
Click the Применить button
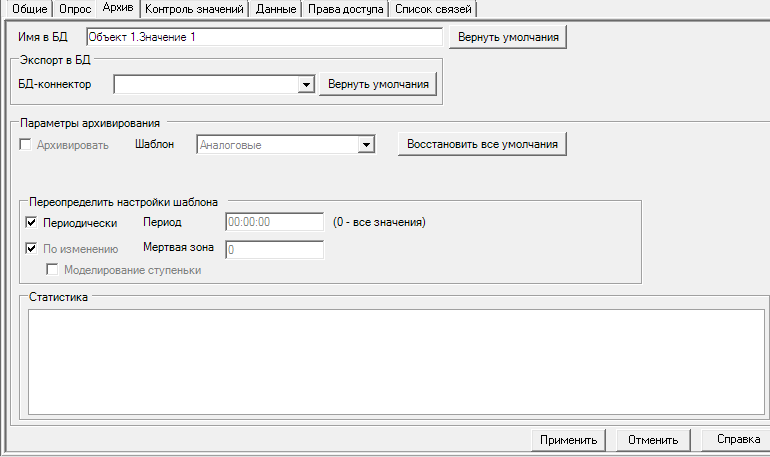569,440
